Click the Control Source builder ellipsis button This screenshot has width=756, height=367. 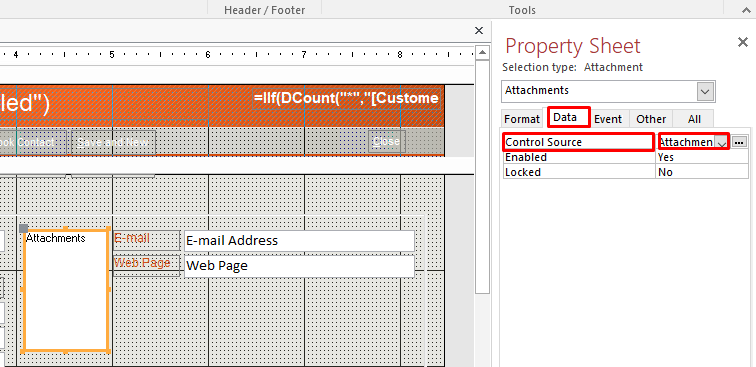[x=739, y=142]
